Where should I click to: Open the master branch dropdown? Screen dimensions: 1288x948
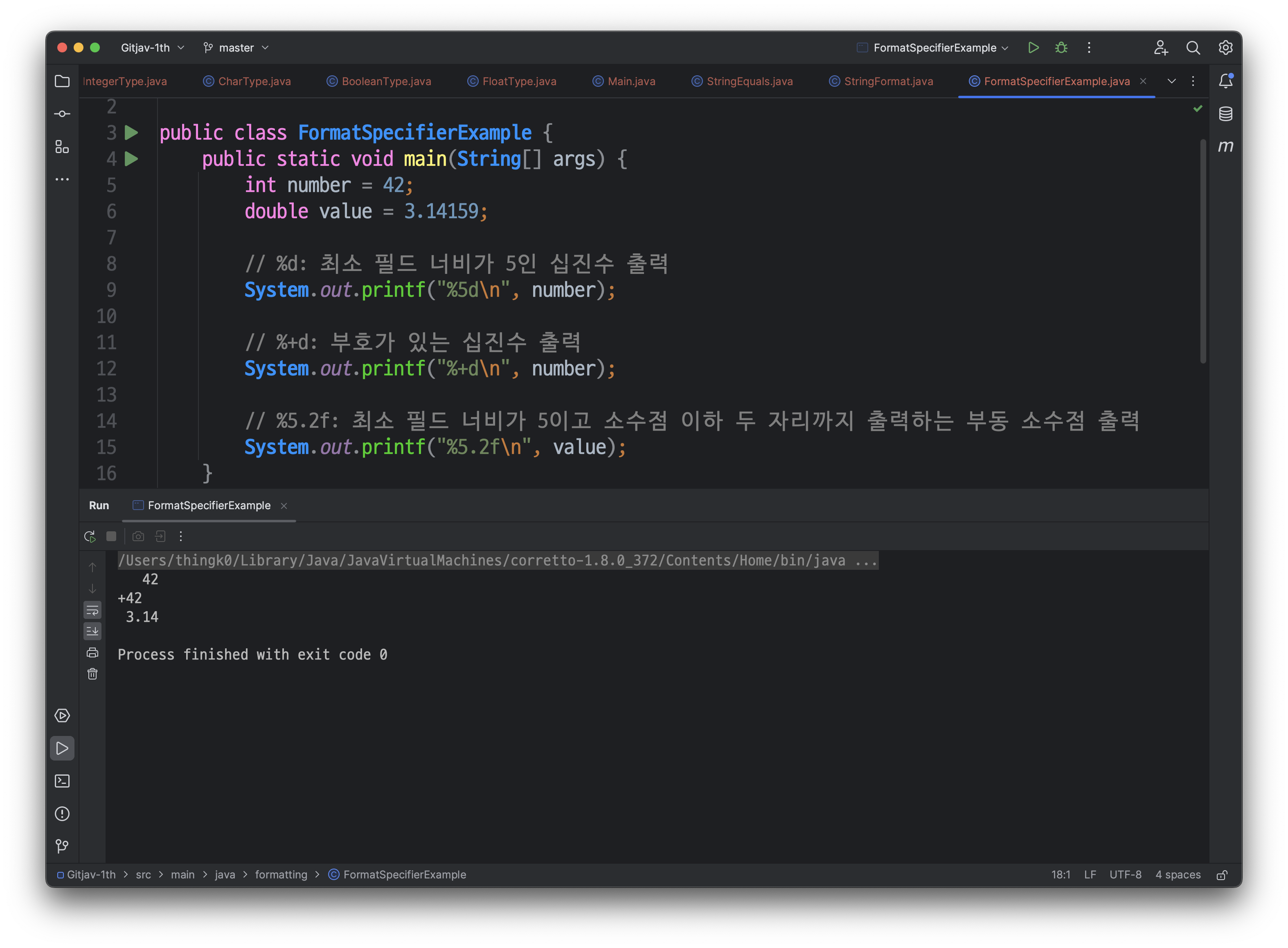[x=236, y=47]
